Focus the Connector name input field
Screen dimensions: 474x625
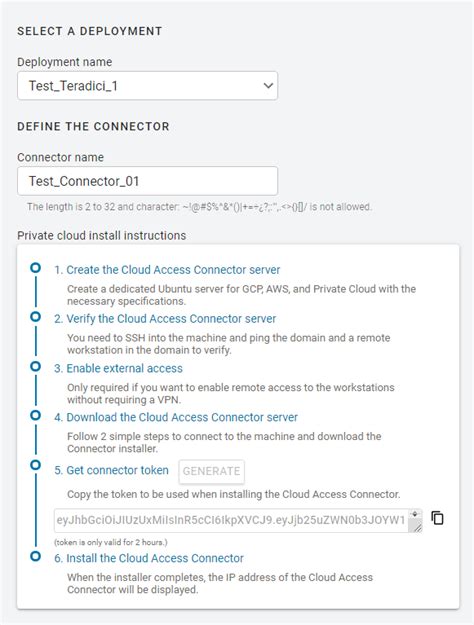[x=148, y=181]
